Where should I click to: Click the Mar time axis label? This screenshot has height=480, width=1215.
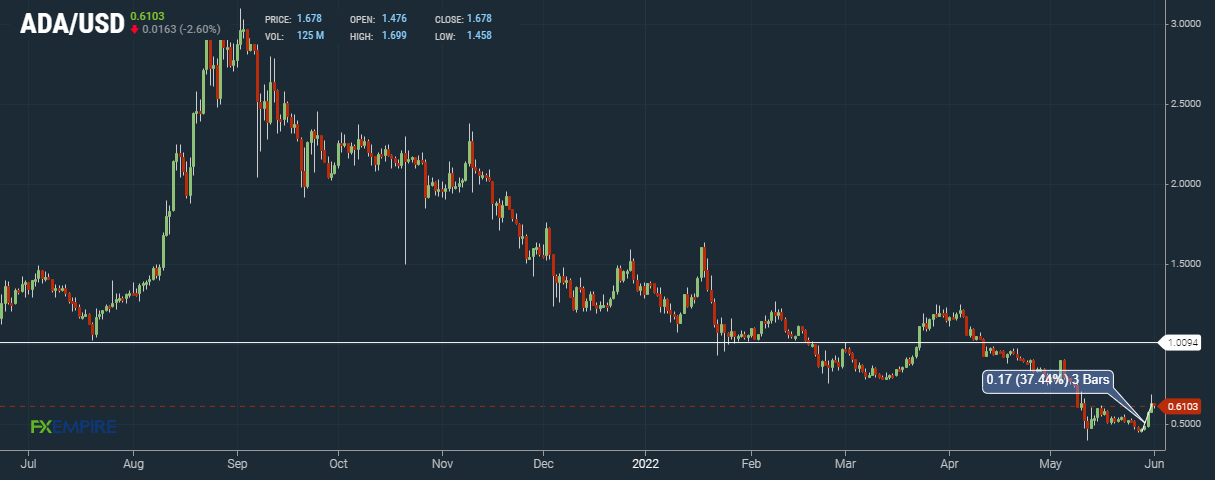846,464
